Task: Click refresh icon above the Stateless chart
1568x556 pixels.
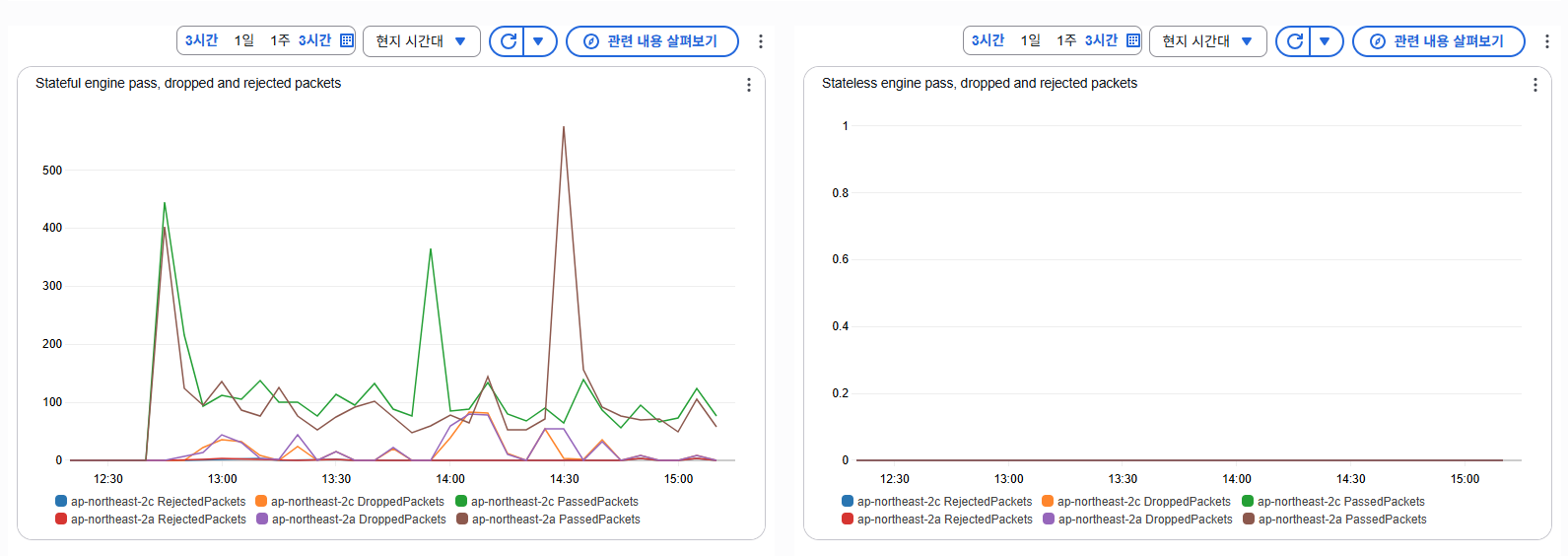Action: [1295, 41]
